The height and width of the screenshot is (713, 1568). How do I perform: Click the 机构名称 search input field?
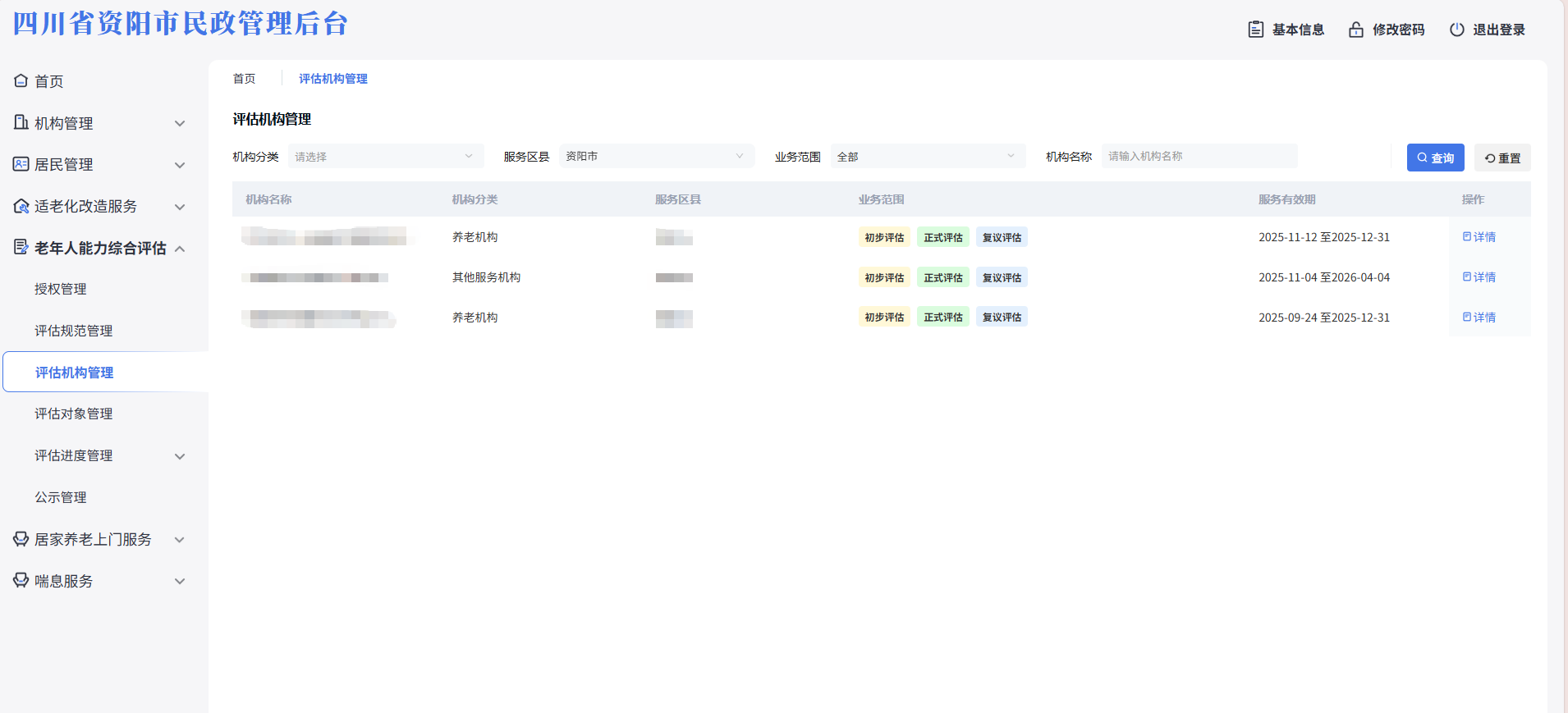point(1199,157)
